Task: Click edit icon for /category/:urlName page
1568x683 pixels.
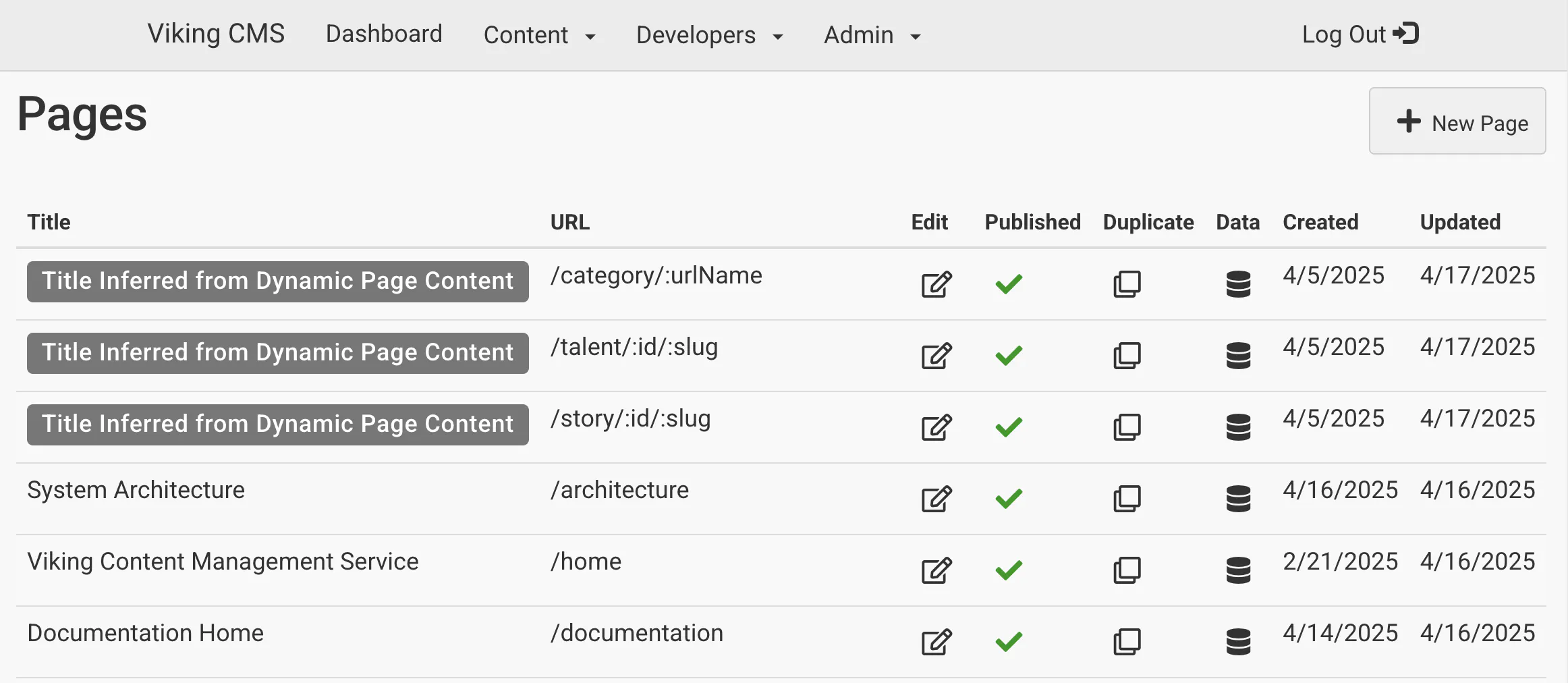Action: point(936,284)
